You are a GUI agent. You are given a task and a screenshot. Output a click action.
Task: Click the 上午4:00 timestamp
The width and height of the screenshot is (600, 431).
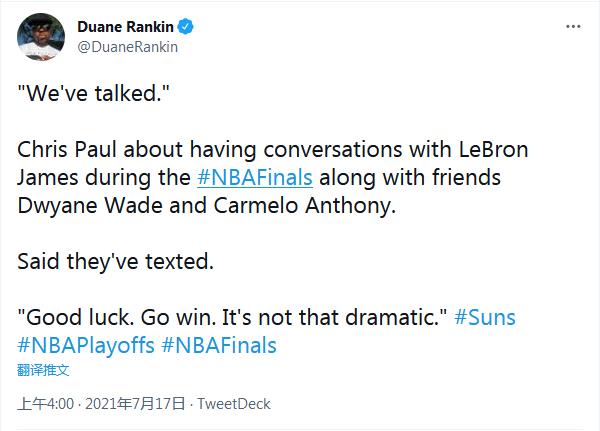tap(46, 404)
